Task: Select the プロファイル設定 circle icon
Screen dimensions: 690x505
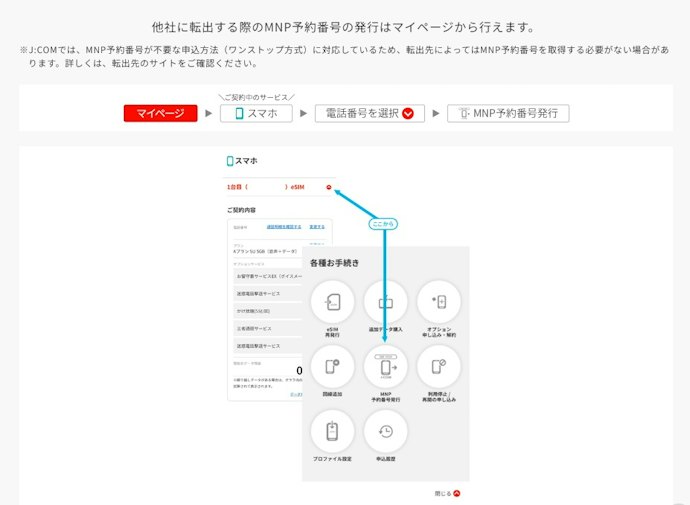Action: click(x=332, y=431)
